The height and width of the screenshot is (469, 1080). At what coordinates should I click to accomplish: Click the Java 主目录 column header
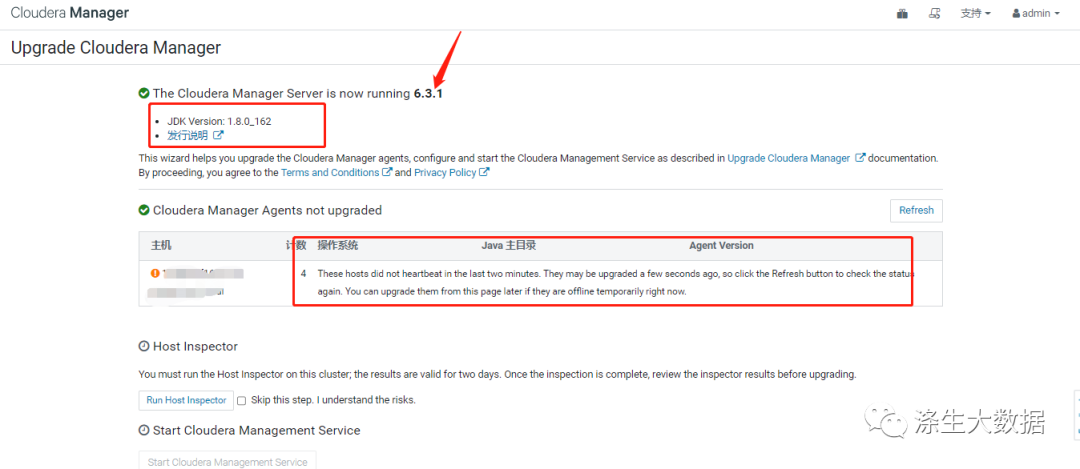(508, 245)
